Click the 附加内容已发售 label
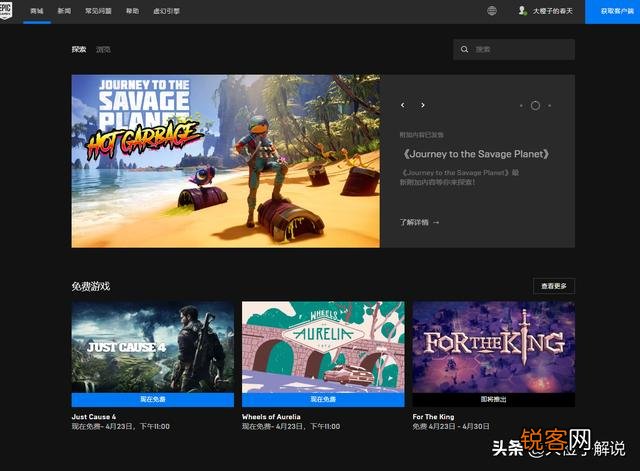640x471 pixels. (422, 135)
